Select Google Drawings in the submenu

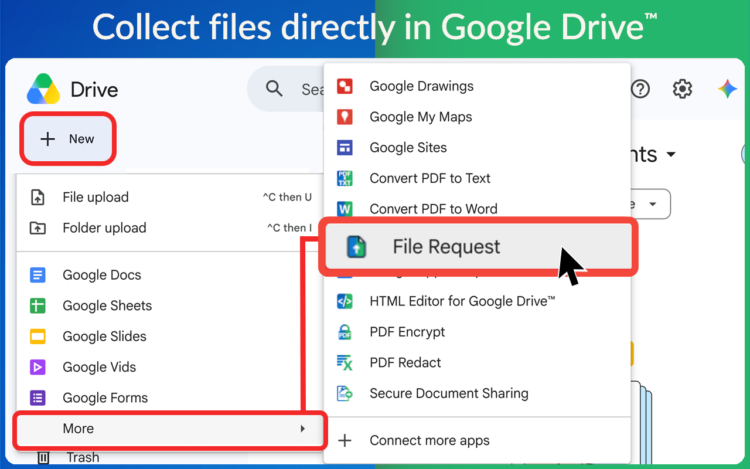(477, 86)
